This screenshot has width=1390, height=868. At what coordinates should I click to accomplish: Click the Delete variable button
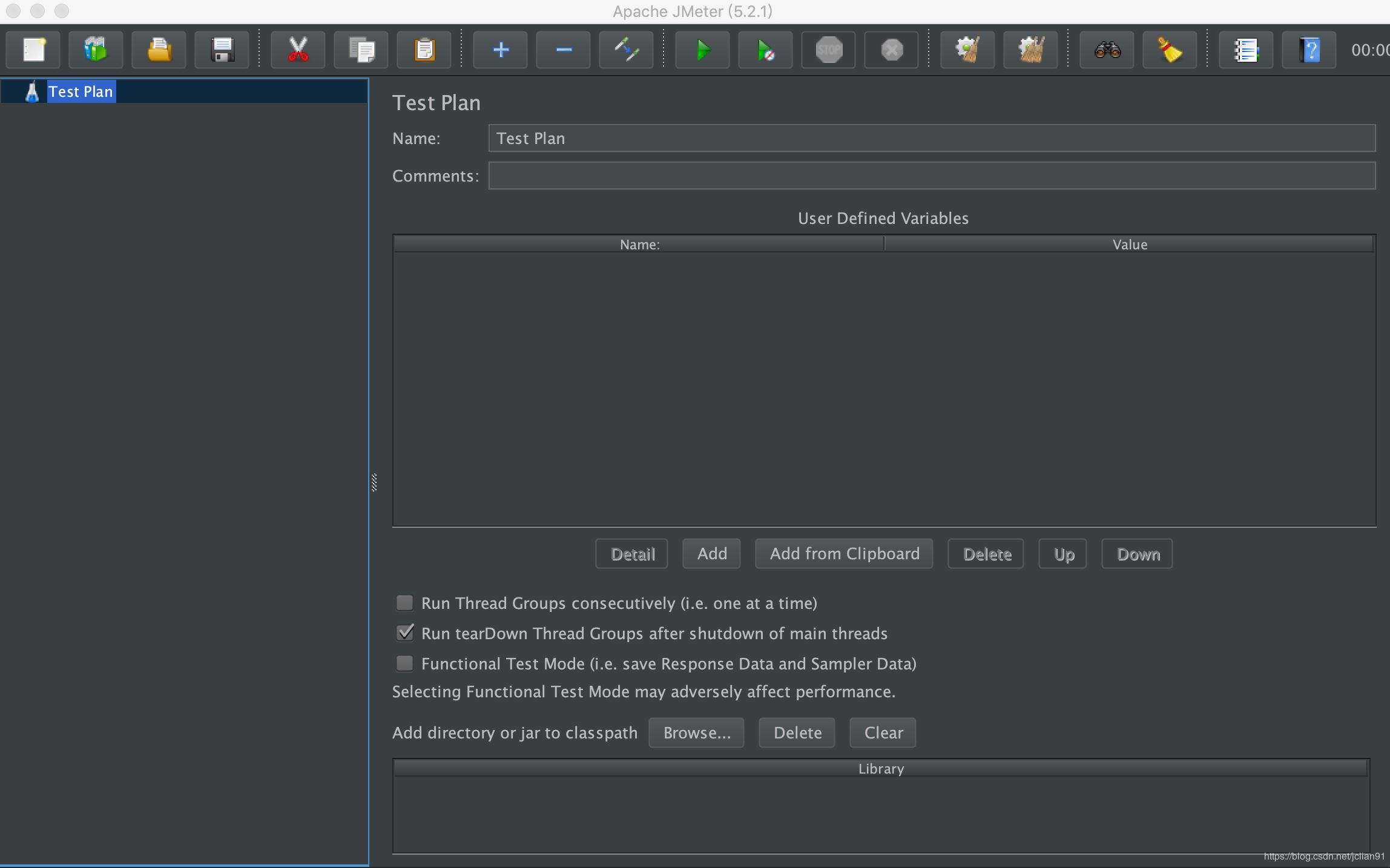click(x=987, y=554)
